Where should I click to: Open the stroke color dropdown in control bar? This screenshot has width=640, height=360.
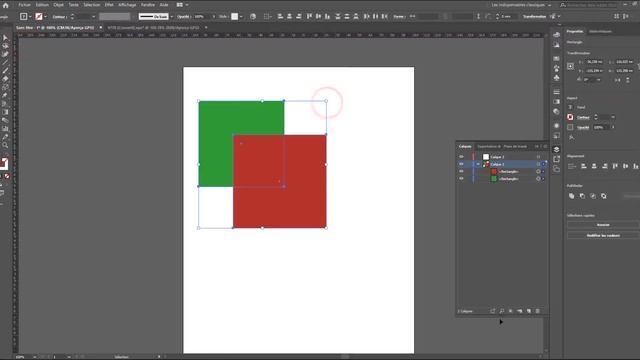(45, 17)
